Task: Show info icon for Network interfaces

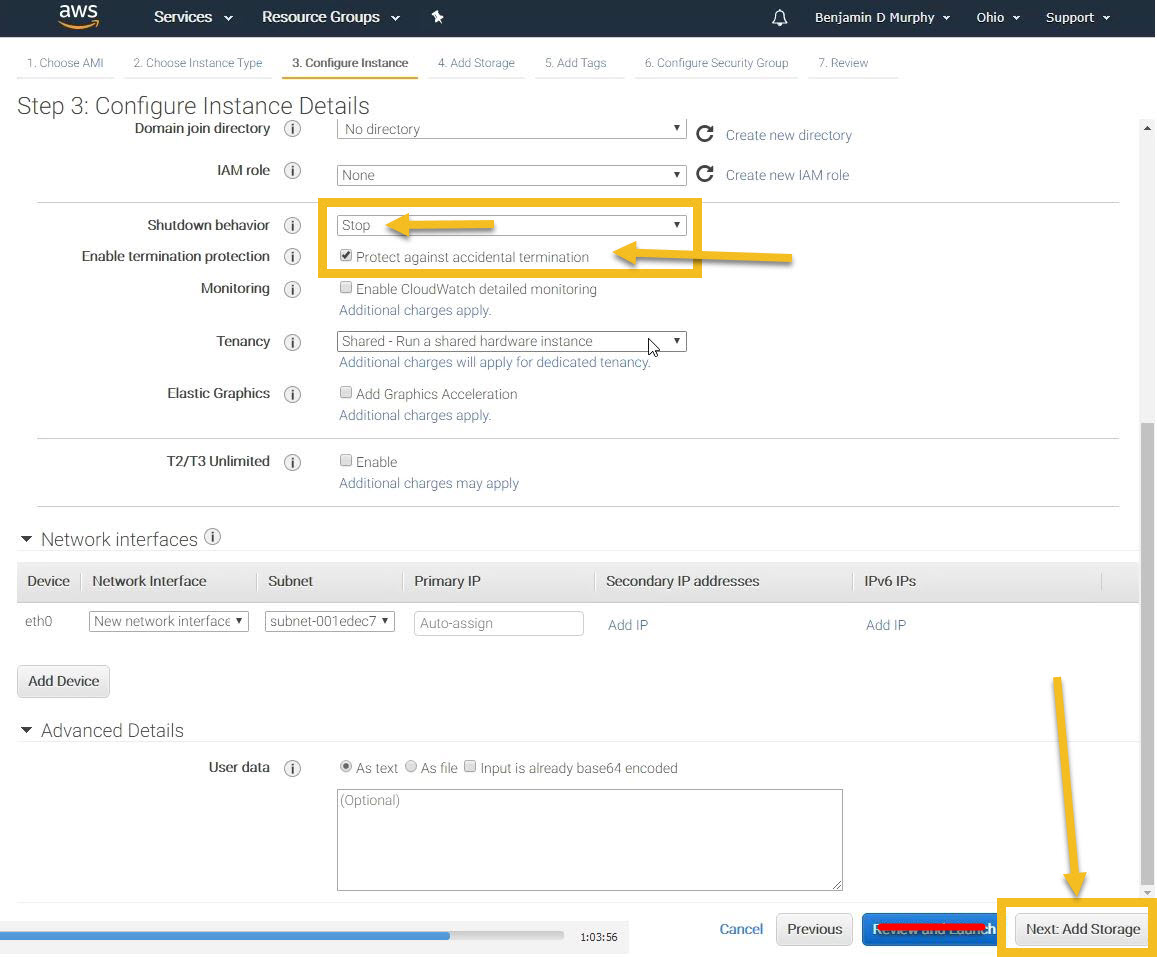Action: click(x=213, y=536)
